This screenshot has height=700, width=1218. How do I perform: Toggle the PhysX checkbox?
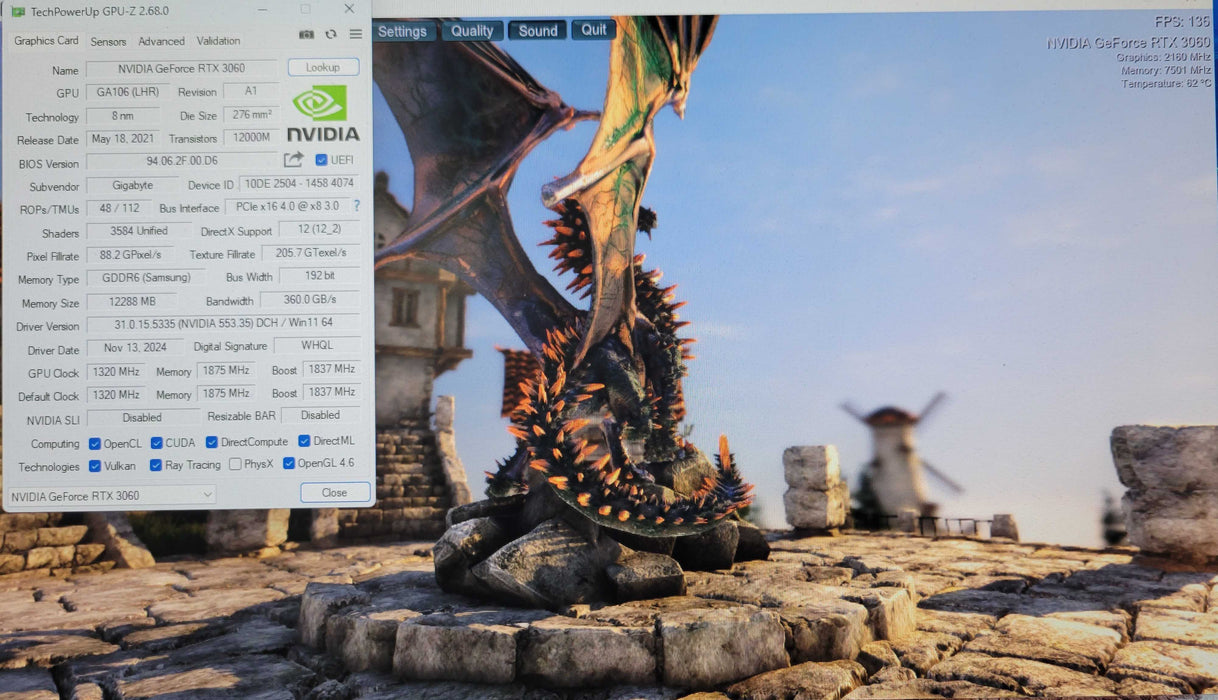click(235, 464)
